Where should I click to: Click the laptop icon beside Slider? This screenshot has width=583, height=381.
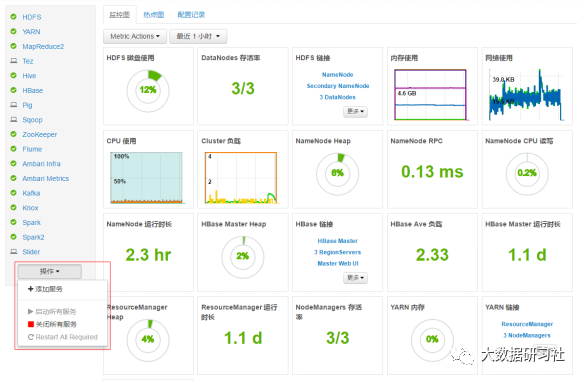[x=14, y=251]
